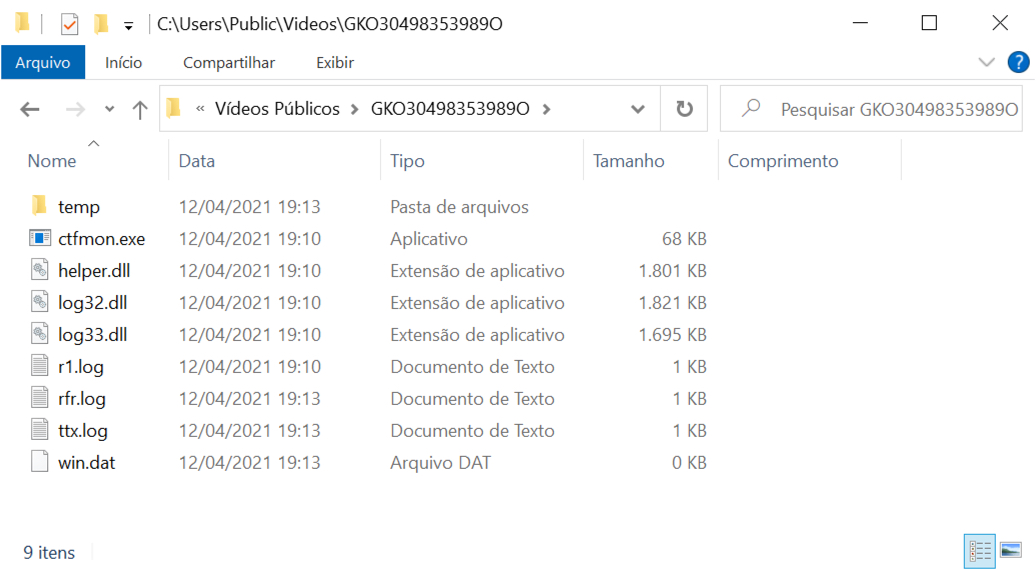Go up one folder level
This screenshot has height=570, width=1036.
pos(139,109)
